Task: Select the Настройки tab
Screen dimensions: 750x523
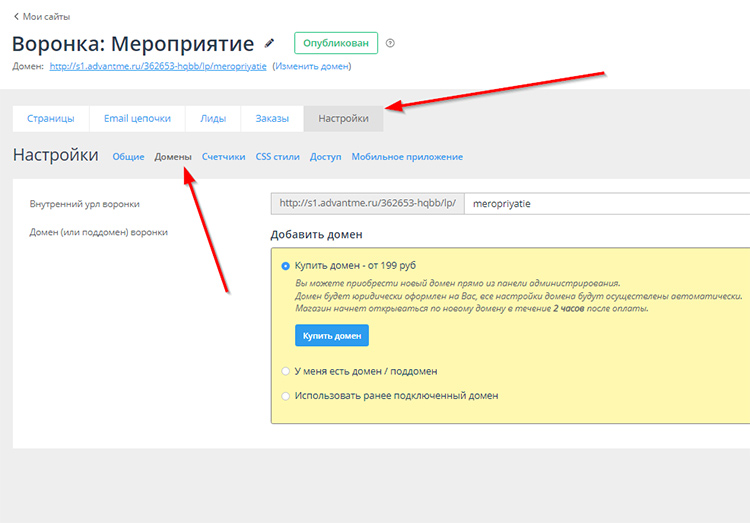Action: click(343, 118)
